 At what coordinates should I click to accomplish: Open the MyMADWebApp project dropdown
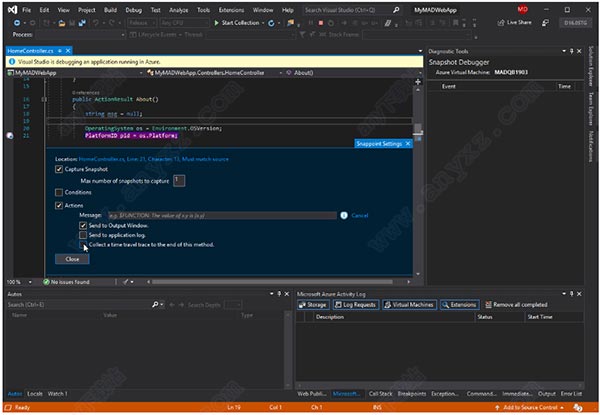tap(75, 73)
